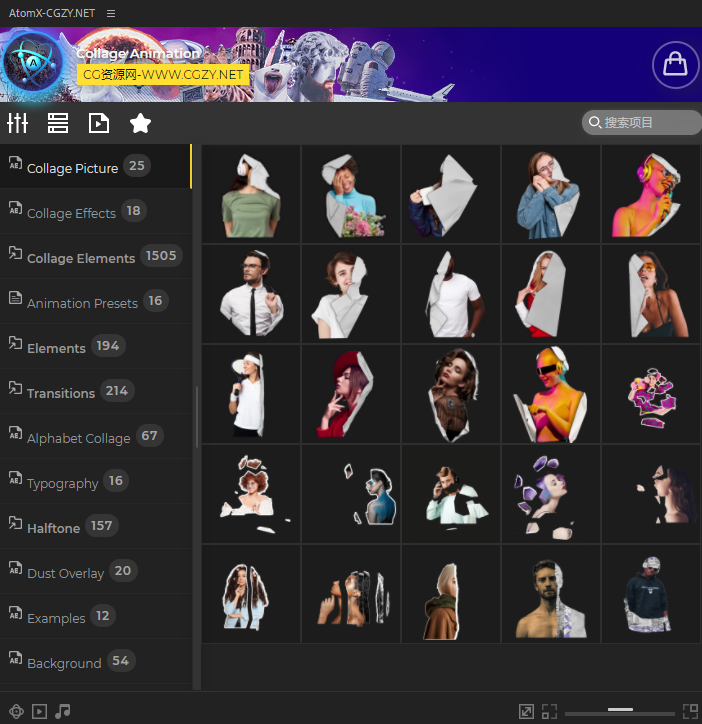
Task: Click the Typography AE file icon
Action: coord(15,478)
